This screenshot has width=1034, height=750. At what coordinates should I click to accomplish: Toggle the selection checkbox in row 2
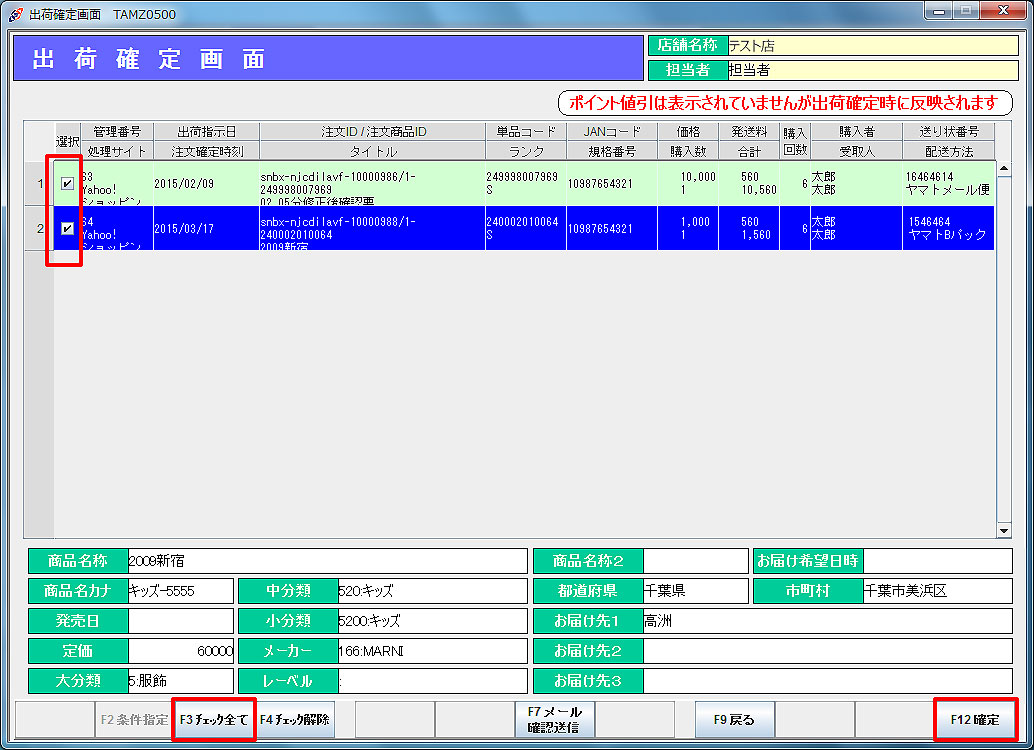[x=67, y=229]
